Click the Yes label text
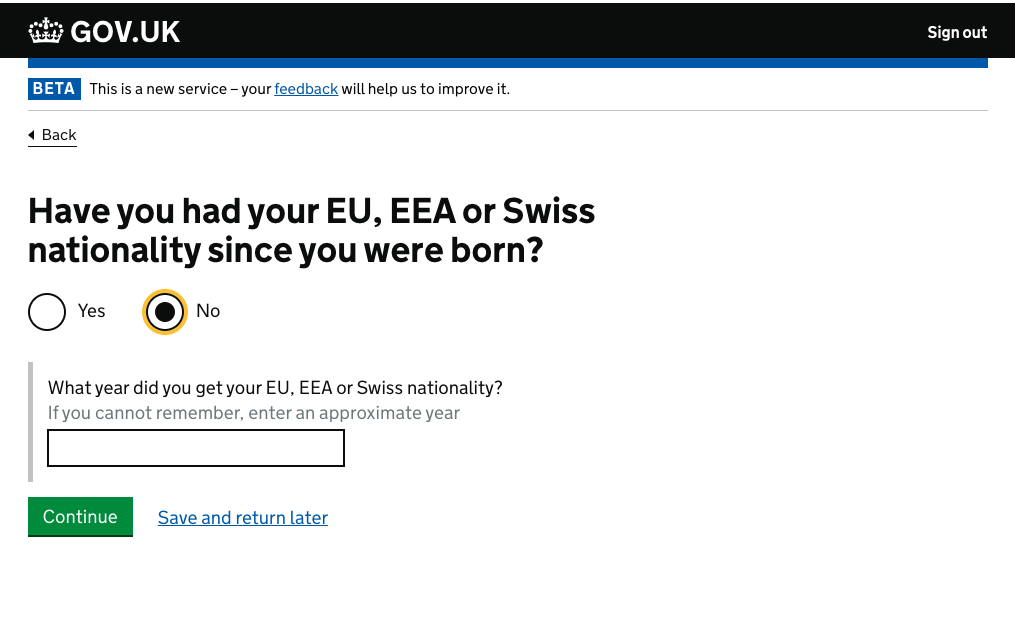 tap(91, 311)
